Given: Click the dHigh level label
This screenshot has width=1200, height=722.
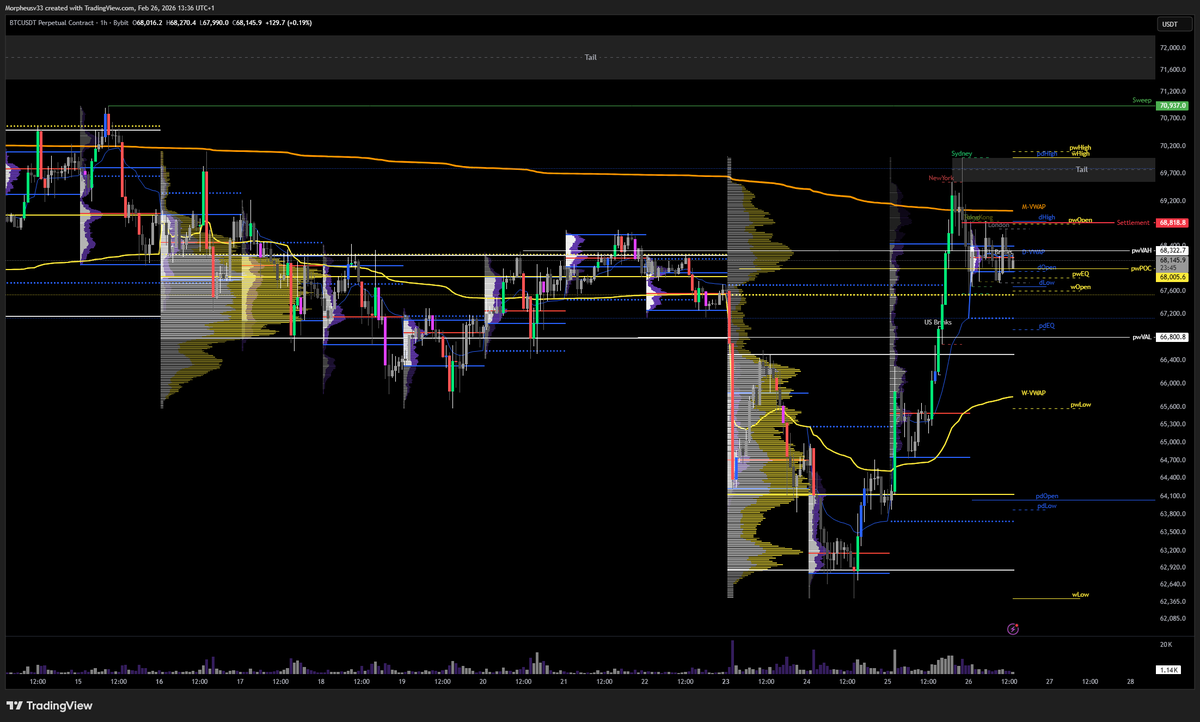Looking at the screenshot, I should coord(1047,217).
